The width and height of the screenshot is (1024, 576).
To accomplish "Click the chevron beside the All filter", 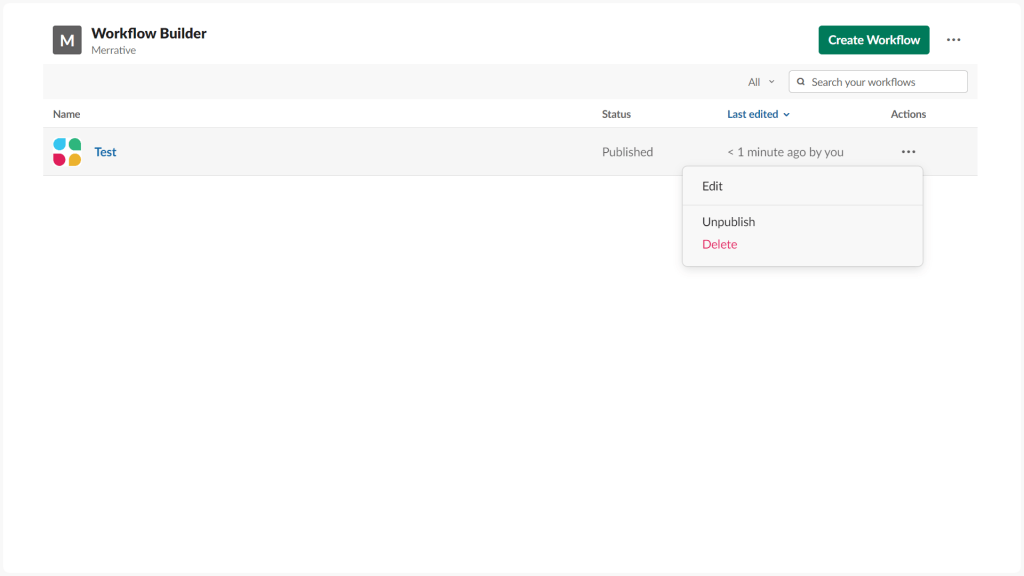I will 770,81.
